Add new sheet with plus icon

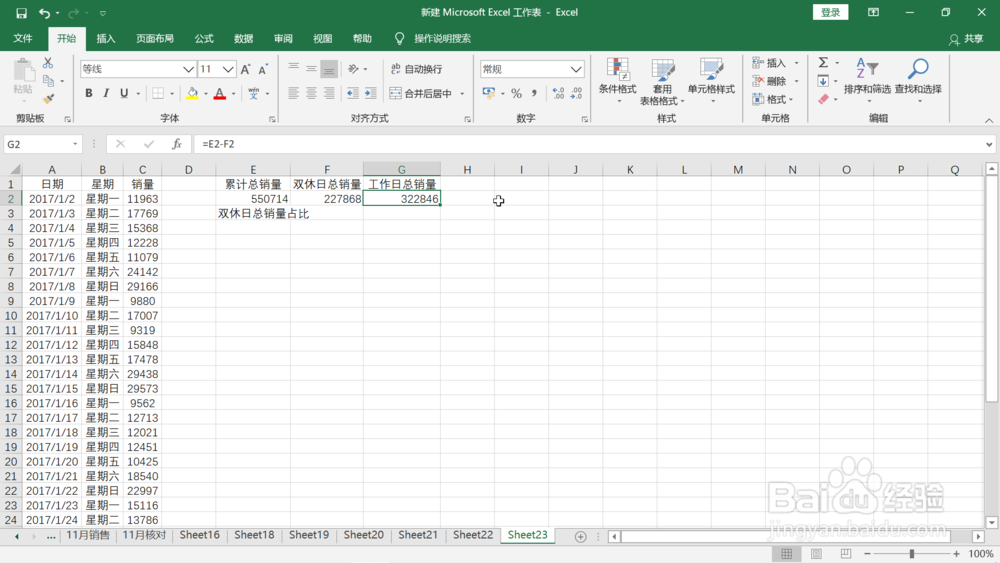580,537
